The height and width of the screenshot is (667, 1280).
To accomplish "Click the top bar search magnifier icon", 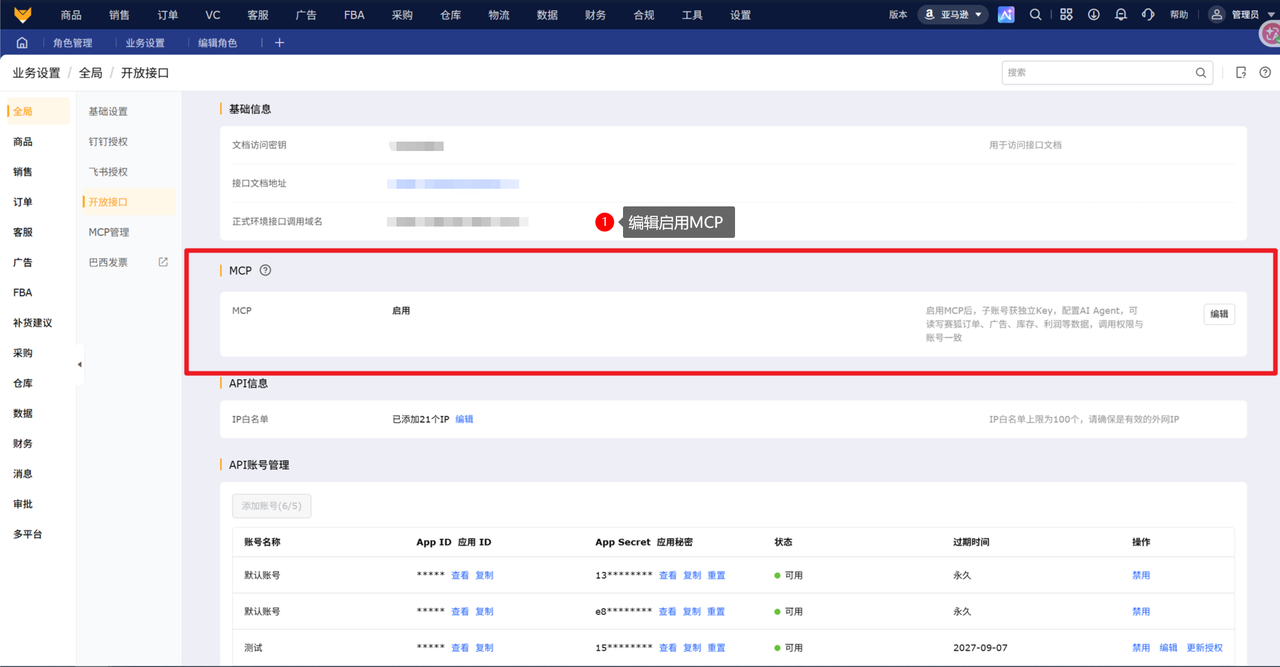I will (x=1036, y=14).
